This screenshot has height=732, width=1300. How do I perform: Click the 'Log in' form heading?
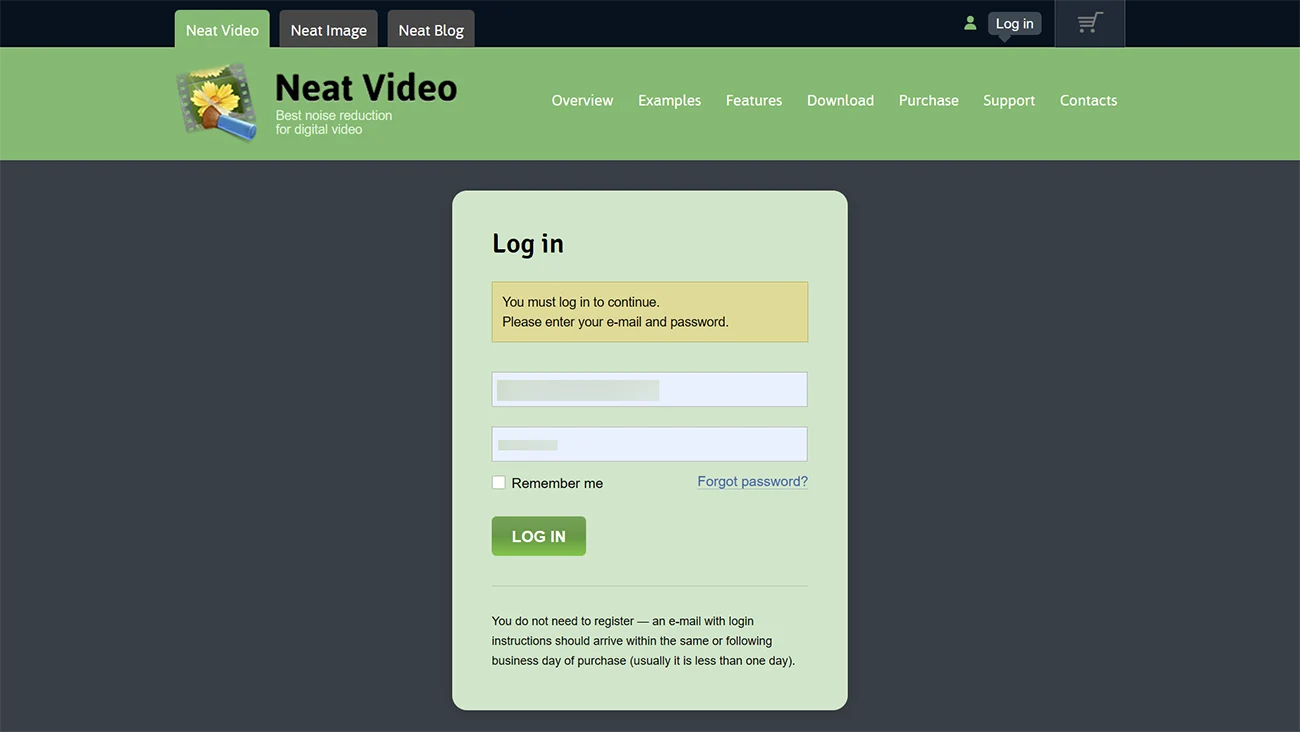tap(528, 244)
